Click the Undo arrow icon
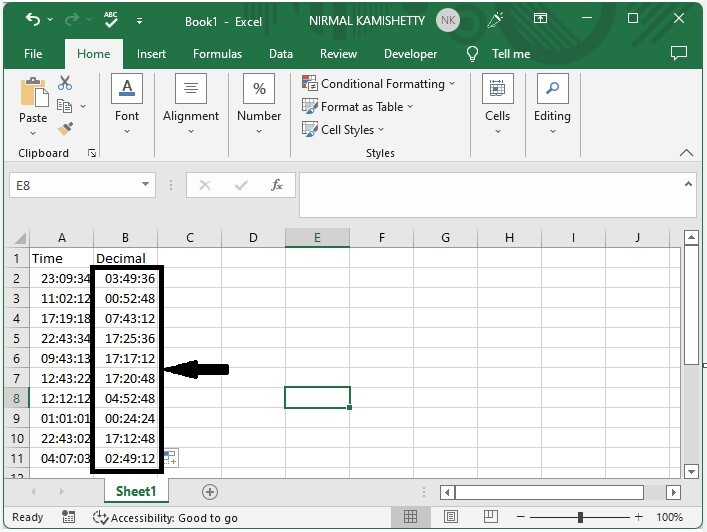The height and width of the screenshot is (532, 707). click(x=33, y=19)
